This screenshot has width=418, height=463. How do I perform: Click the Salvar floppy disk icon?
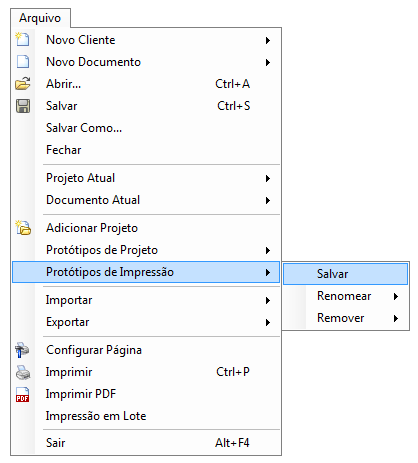[x=23, y=106]
